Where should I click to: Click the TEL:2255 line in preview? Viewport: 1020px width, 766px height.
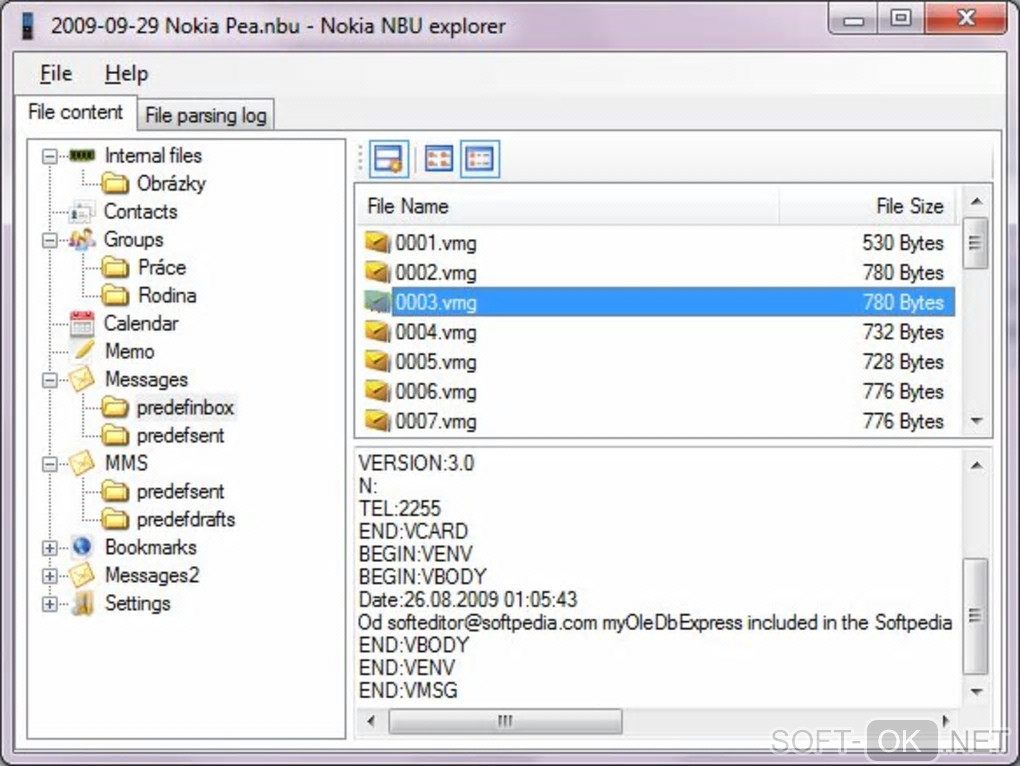click(x=399, y=508)
